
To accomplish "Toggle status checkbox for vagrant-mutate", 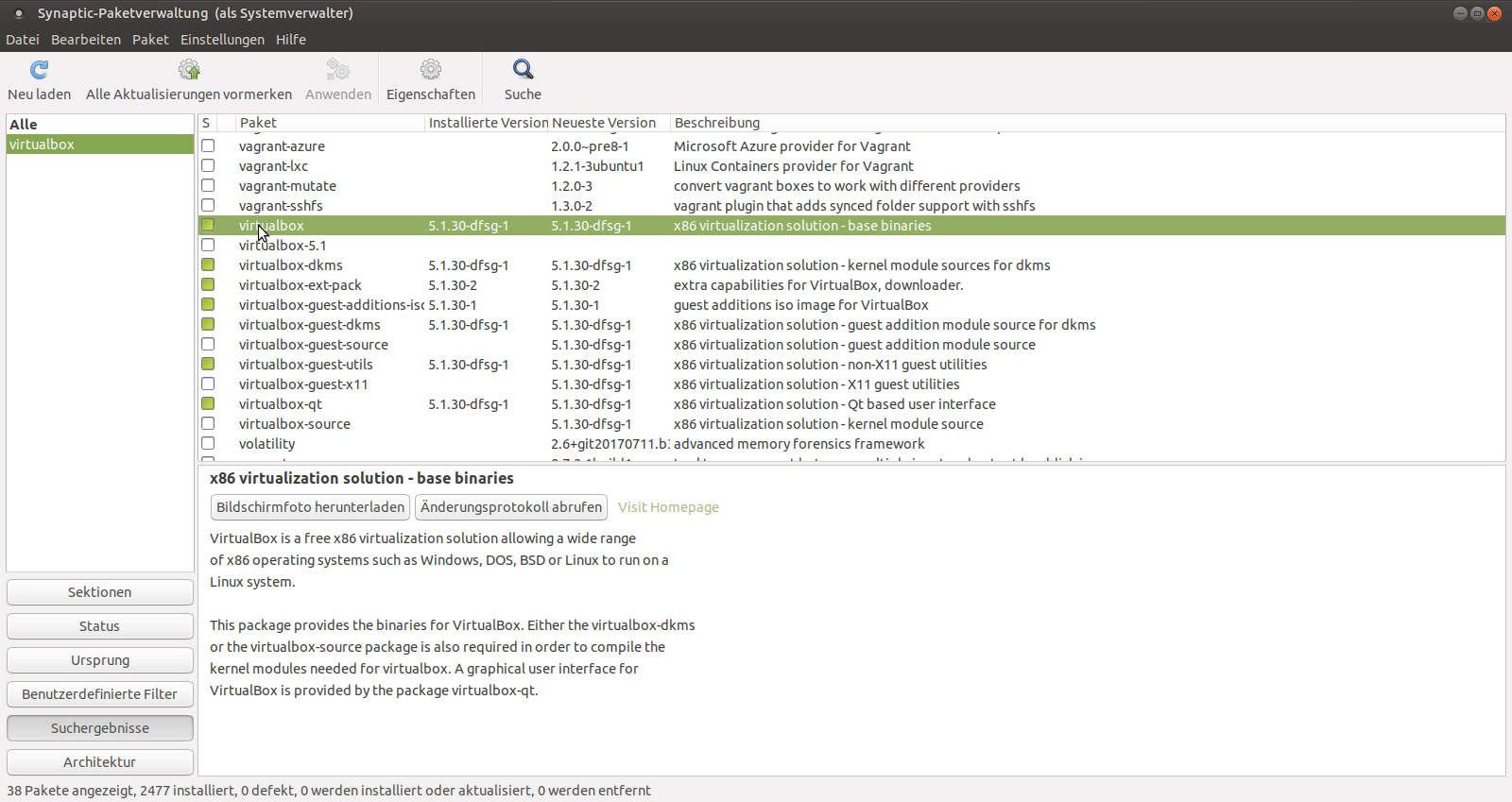I will pos(208,185).
